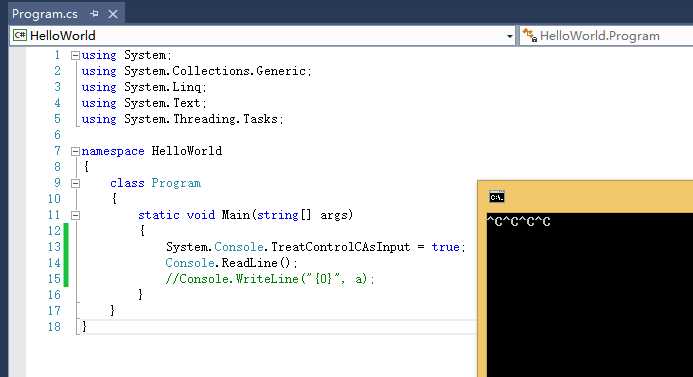Image resolution: width=693 pixels, height=377 pixels.
Task: Click 'System.Text' on line 4
Action: (162, 103)
